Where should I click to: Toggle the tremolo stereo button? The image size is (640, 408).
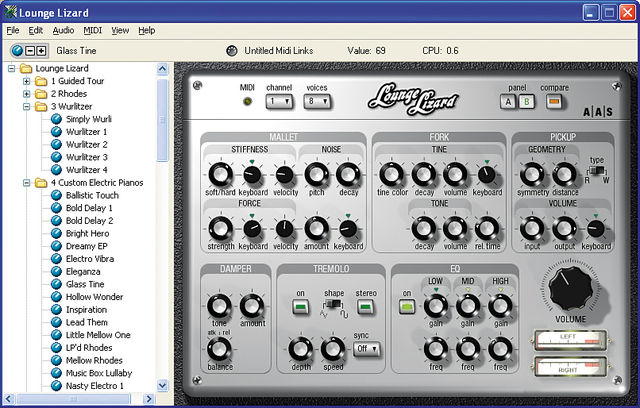pos(365,307)
